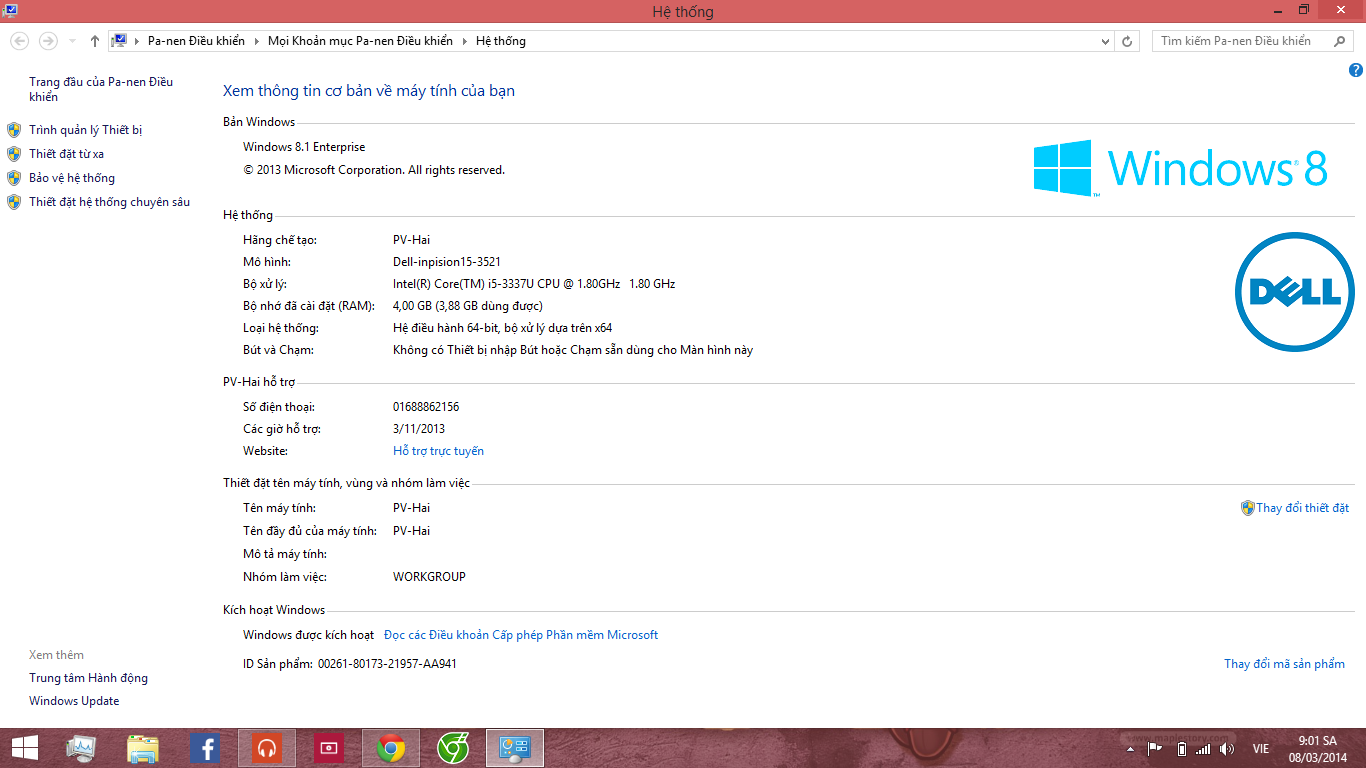Viewport: 1366px width, 768px height.
Task: Expand chevron after Pa-nen Điều khiển breadcrumb
Action: pyautogui.click(x=256, y=41)
